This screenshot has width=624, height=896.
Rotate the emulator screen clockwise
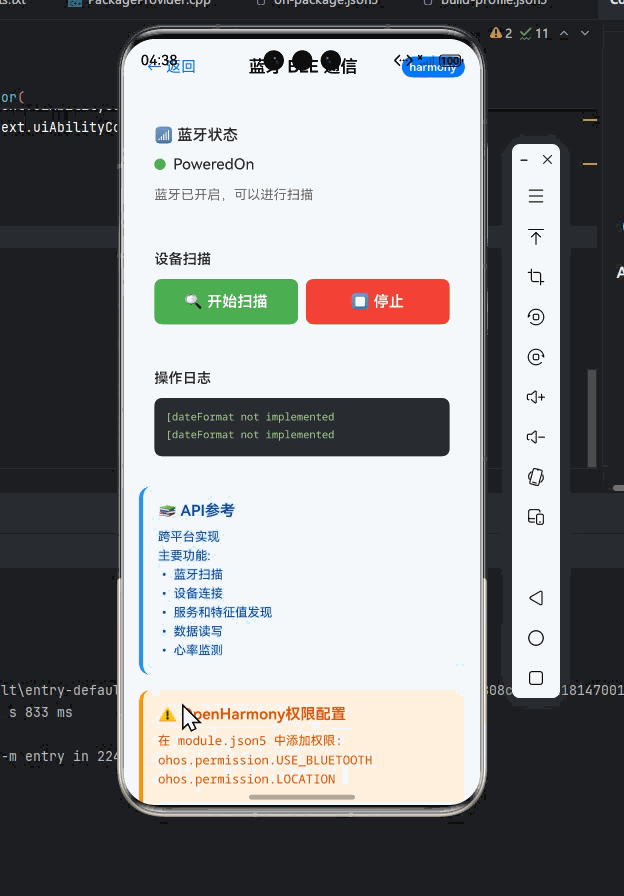(x=535, y=357)
